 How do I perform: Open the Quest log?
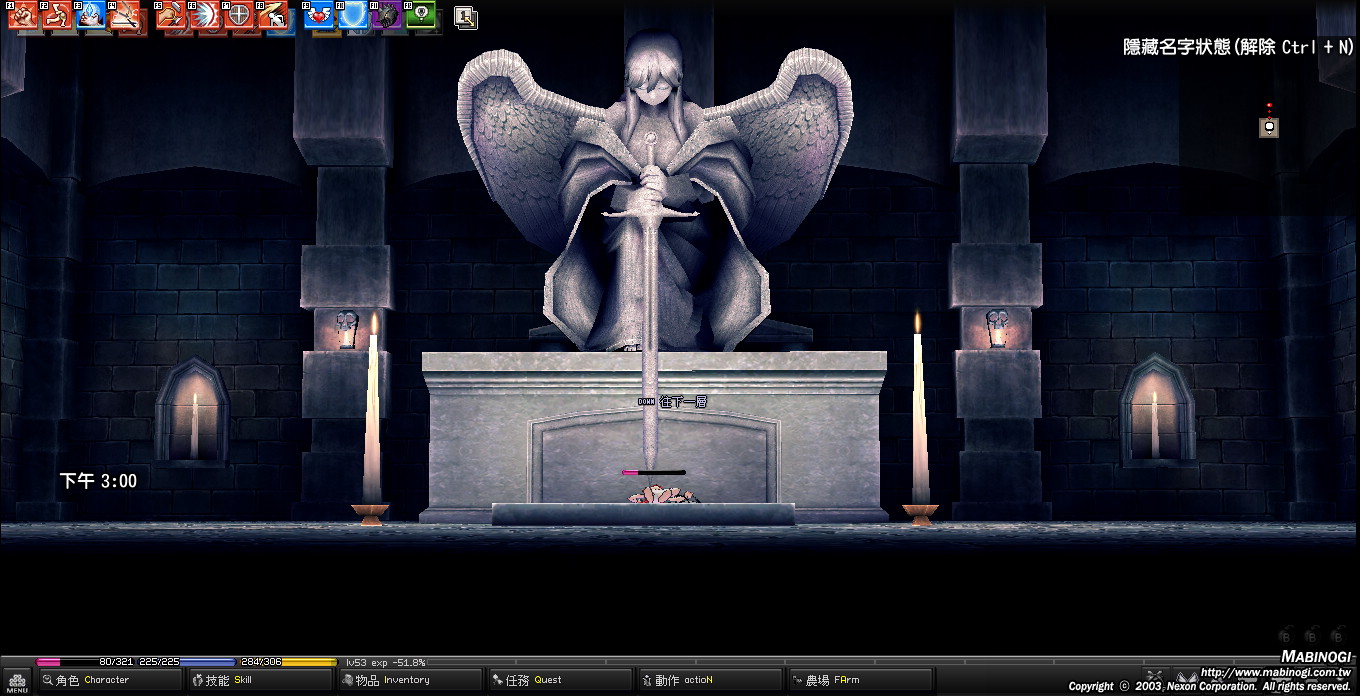(x=558, y=680)
